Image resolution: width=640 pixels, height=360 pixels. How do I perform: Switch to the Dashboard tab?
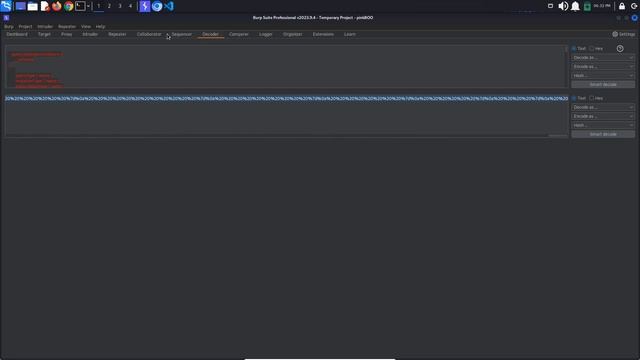click(17, 34)
